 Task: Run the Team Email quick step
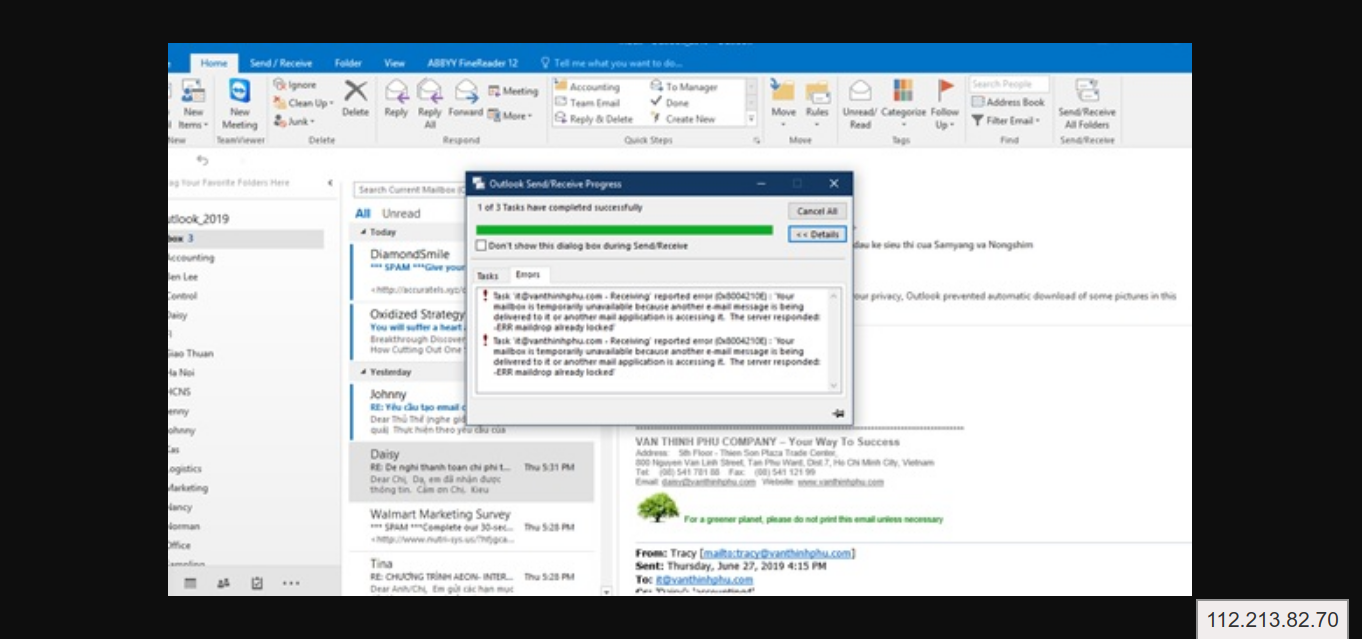(587, 103)
